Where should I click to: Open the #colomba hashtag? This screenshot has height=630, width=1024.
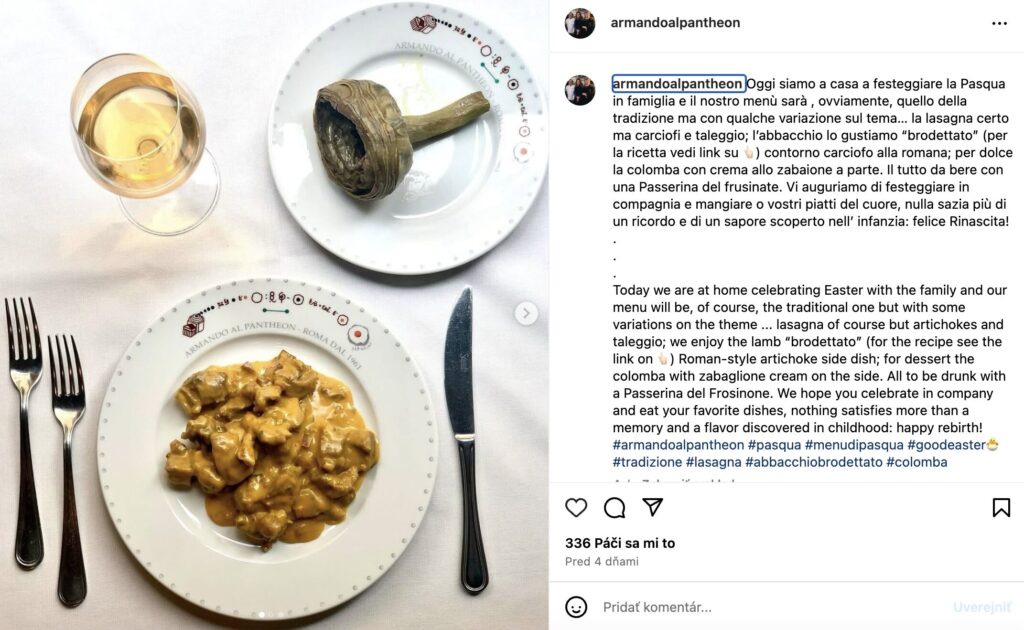click(x=916, y=462)
